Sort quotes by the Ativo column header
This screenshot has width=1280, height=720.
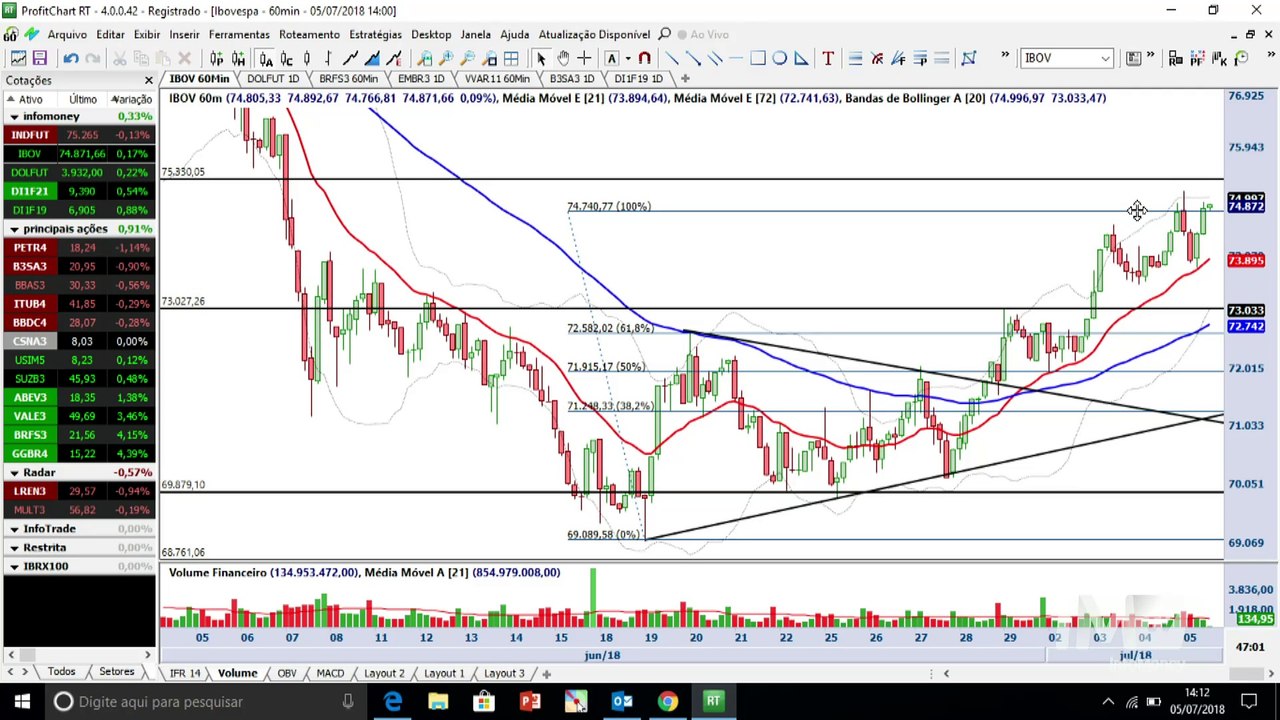click(x=30, y=99)
